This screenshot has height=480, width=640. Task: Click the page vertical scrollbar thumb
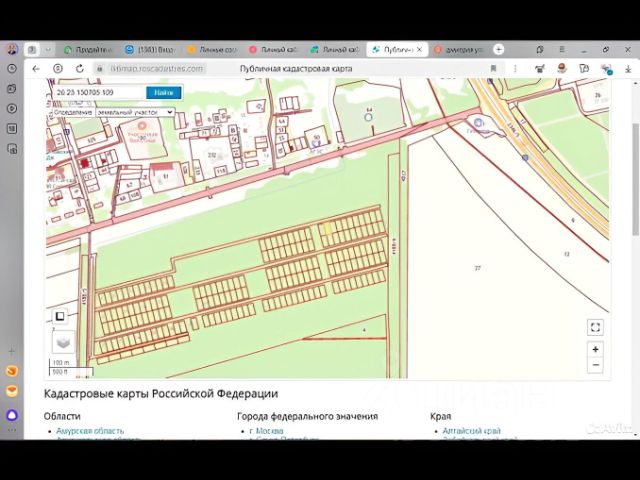pyautogui.click(x=636, y=179)
